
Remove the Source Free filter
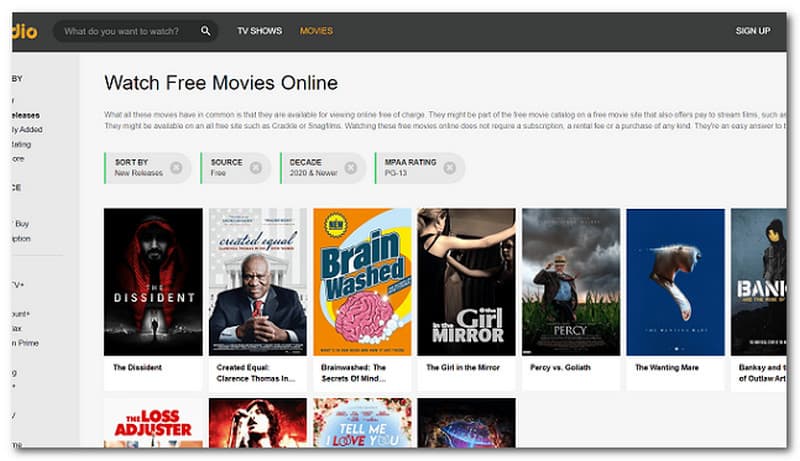tap(256, 167)
